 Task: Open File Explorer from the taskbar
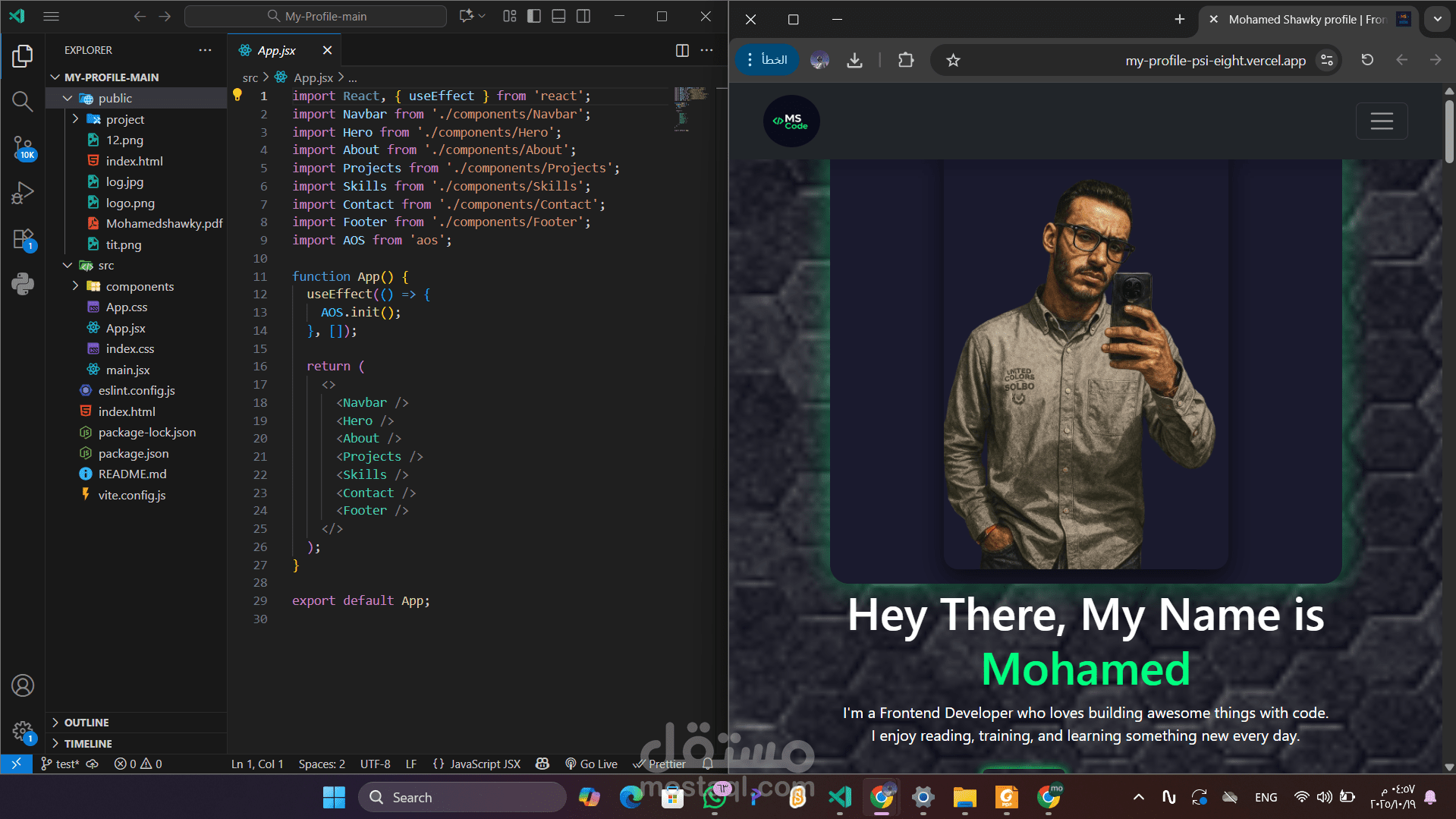point(964,797)
